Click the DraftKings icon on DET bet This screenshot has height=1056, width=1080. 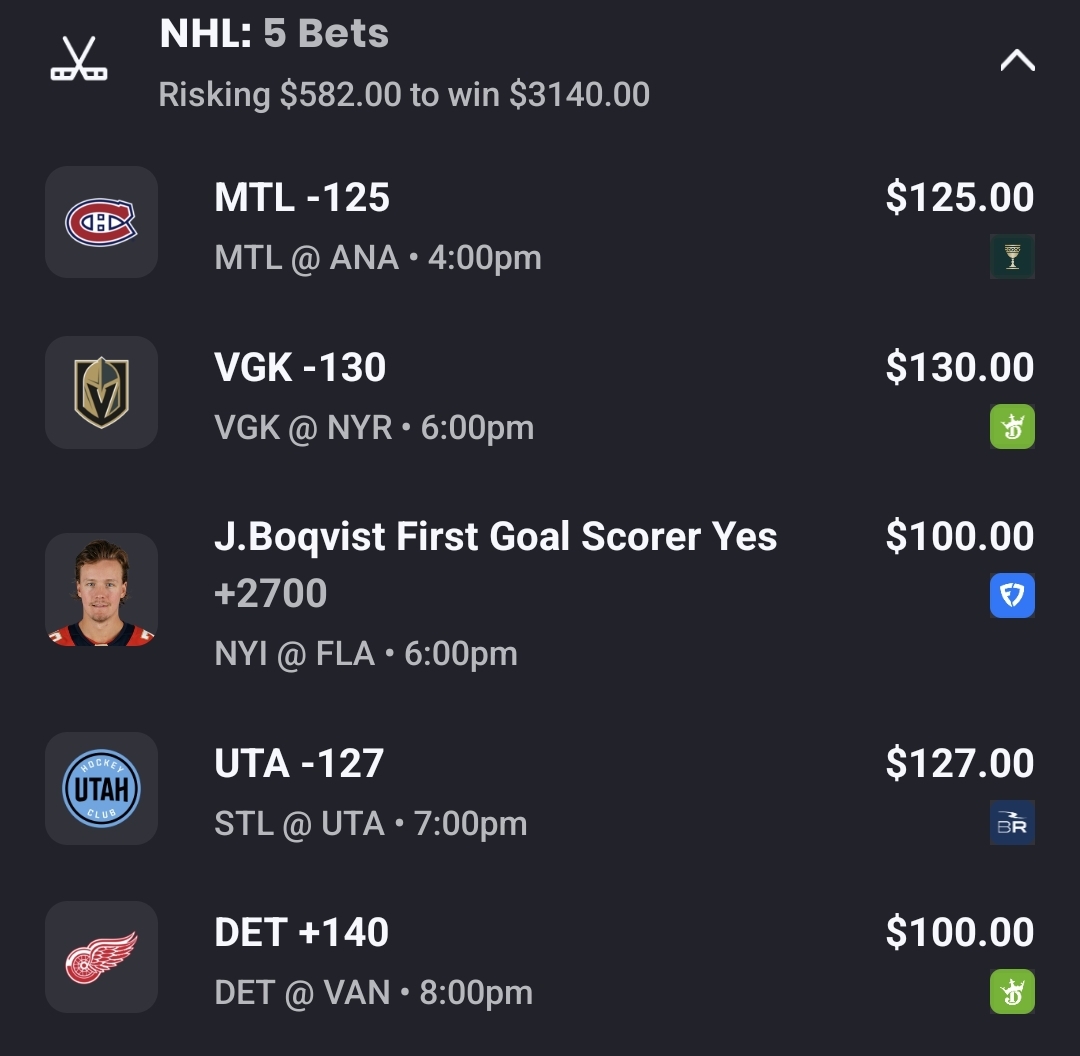click(1012, 992)
